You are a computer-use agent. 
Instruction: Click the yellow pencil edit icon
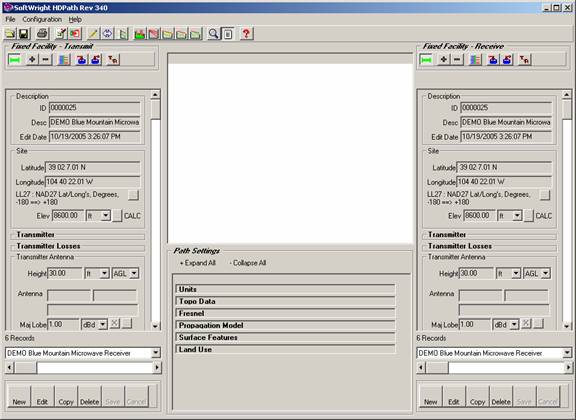[x=93, y=34]
